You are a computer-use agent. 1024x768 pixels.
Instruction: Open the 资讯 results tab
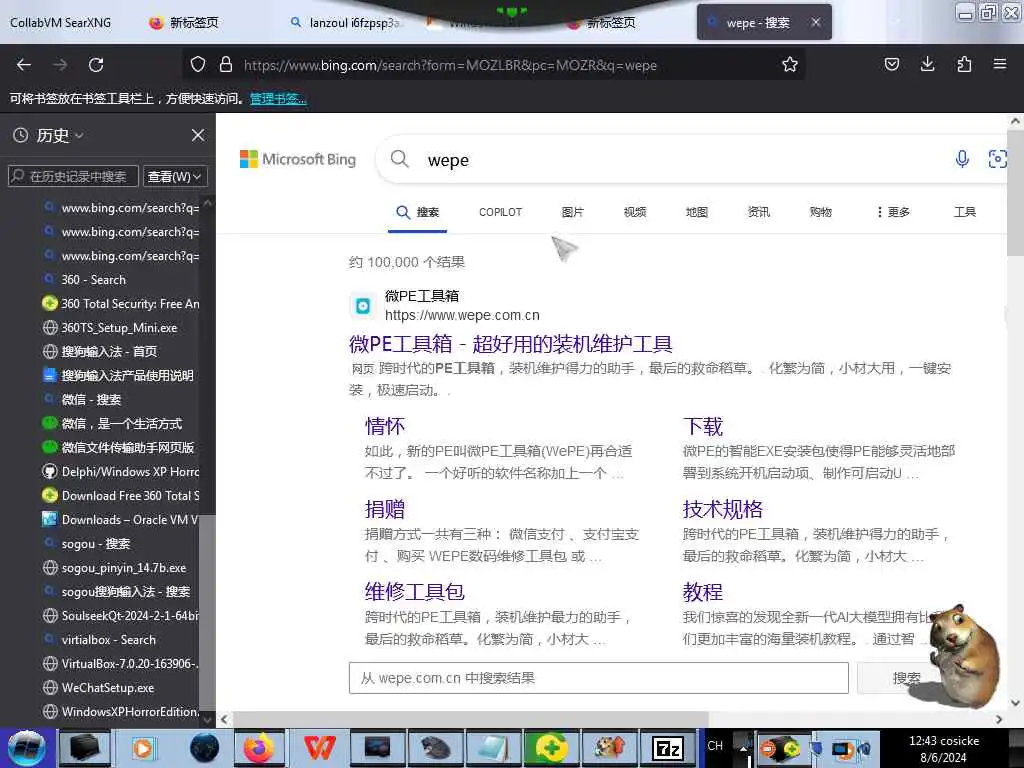click(758, 212)
